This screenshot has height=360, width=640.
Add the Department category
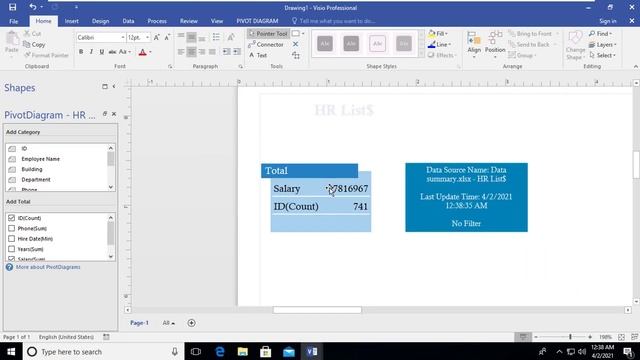click(36, 180)
